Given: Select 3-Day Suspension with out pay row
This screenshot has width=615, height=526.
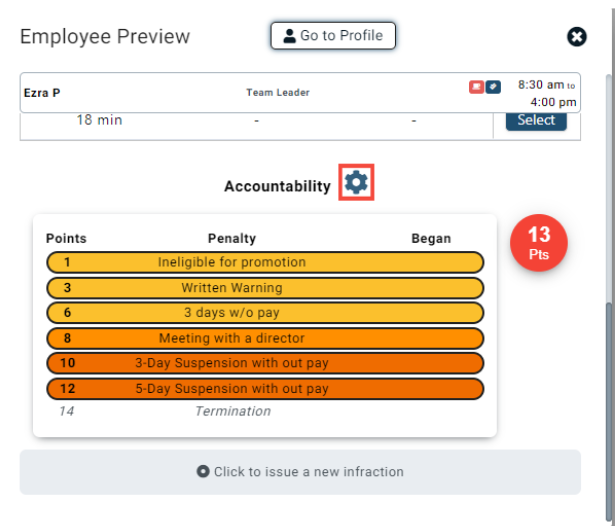Looking at the screenshot, I should point(265,363).
